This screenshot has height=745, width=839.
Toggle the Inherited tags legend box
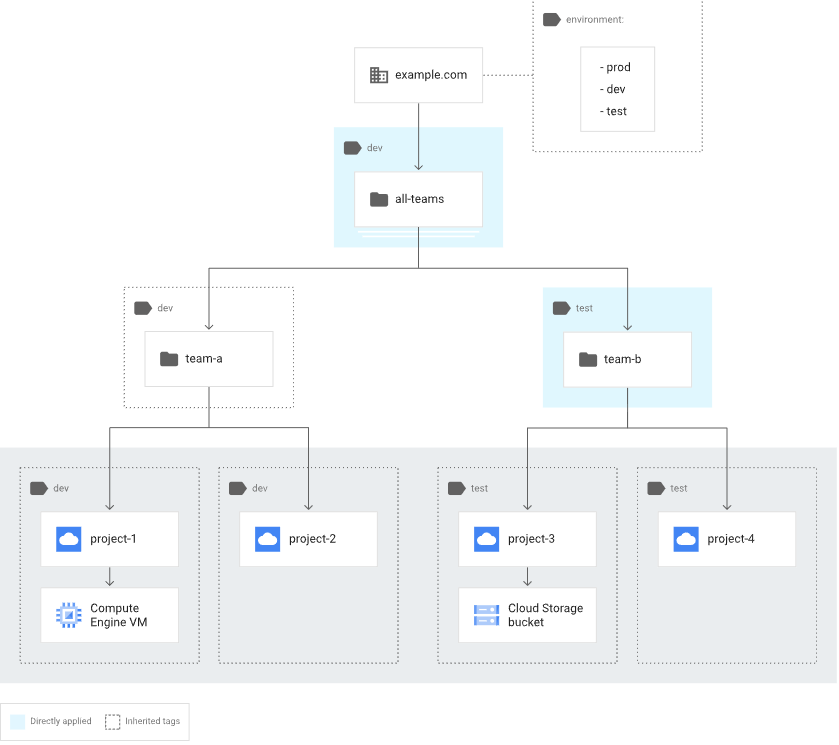(111, 721)
